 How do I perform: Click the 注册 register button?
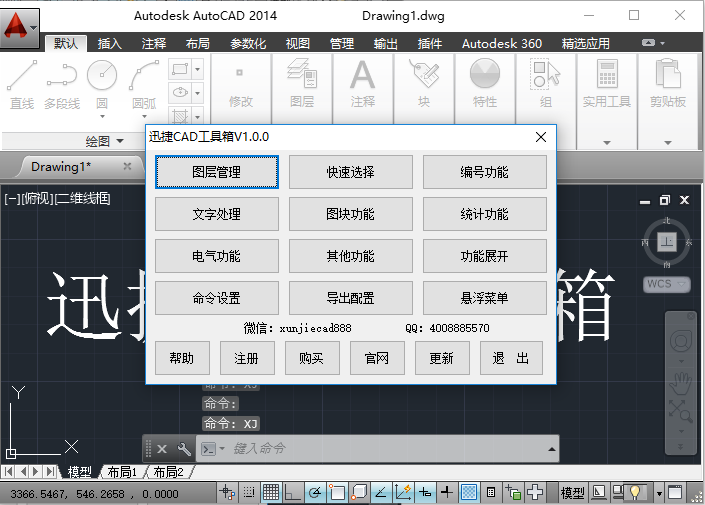pyautogui.click(x=247, y=358)
